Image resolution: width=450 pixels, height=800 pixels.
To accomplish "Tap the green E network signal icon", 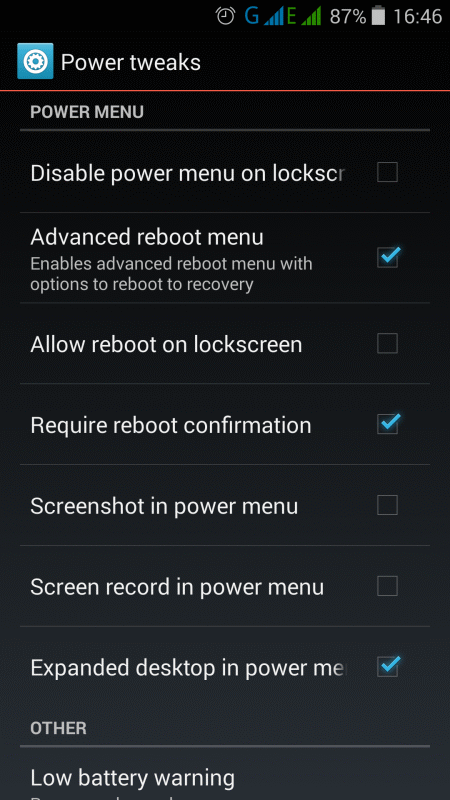I will click(304, 16).
